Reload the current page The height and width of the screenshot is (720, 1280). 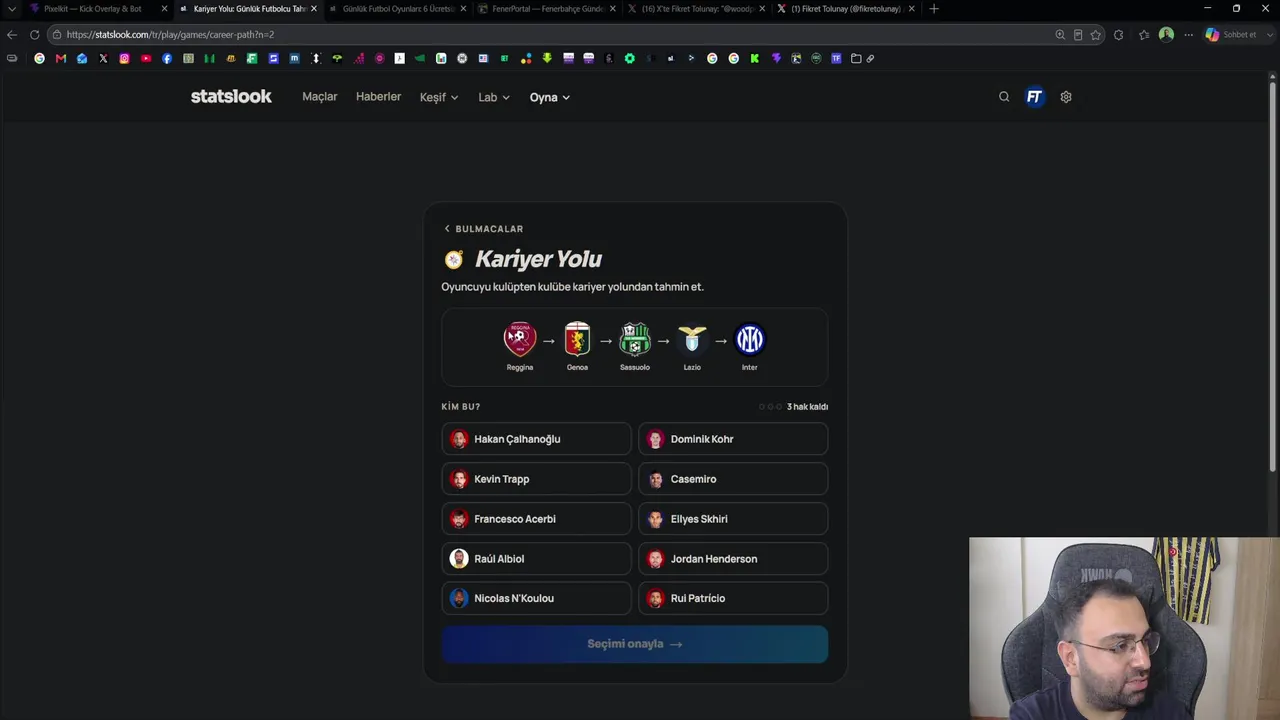click(34, 34)
